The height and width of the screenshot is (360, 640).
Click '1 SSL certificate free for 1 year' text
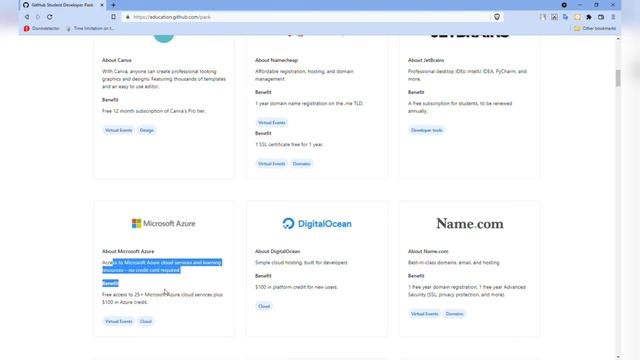coord(289,144)
